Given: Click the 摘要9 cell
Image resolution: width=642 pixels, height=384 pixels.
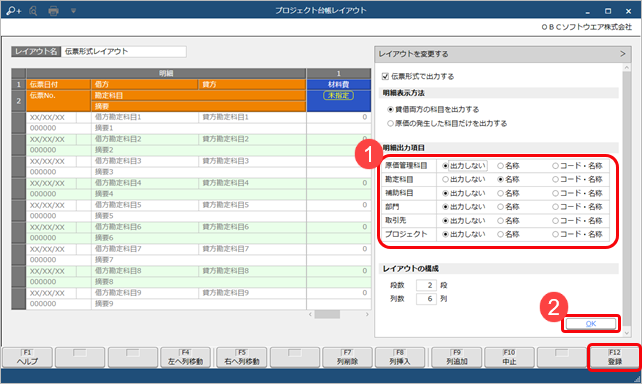Looking at the screenshot, I should pyautogui.click(x=198, y=304).
